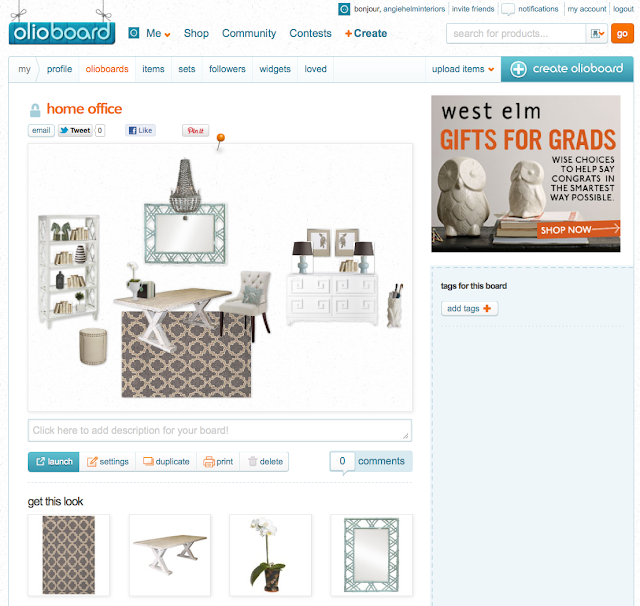The width and height of the screenshot is (640, 606).
Task: Delete this olioboard
Action: pos(265,462)
